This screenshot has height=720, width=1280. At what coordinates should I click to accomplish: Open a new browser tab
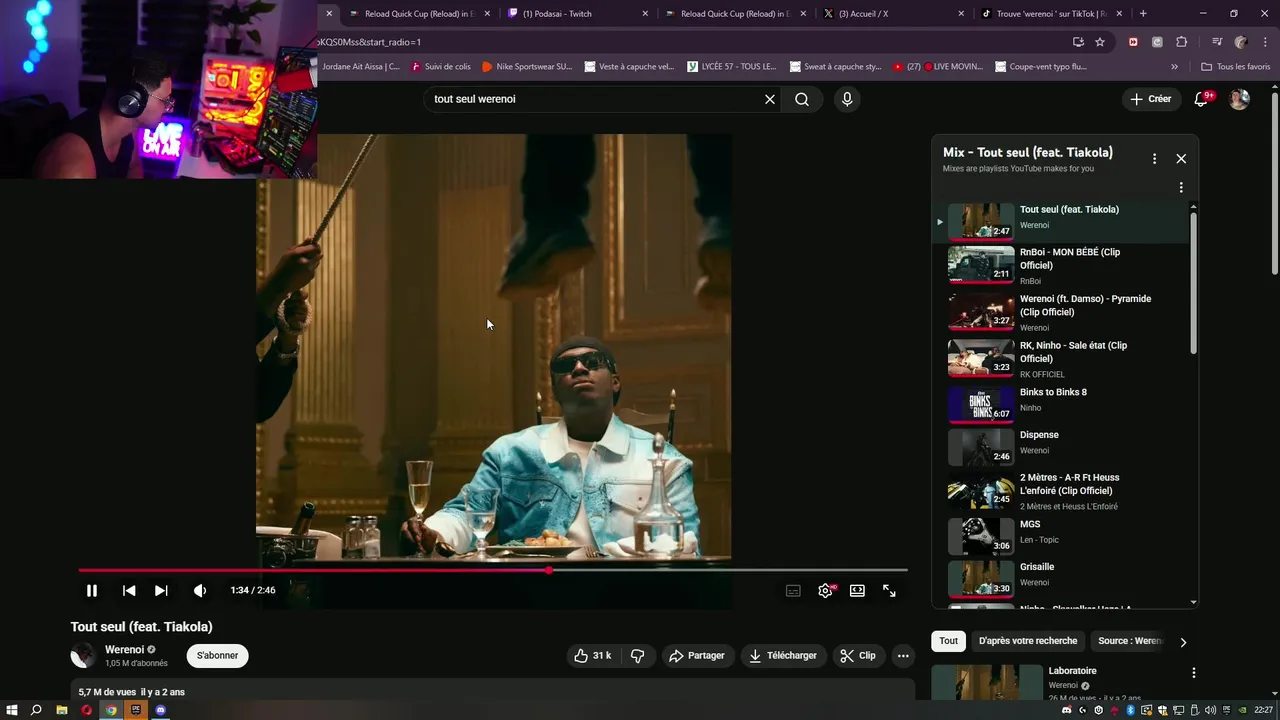1143,14
